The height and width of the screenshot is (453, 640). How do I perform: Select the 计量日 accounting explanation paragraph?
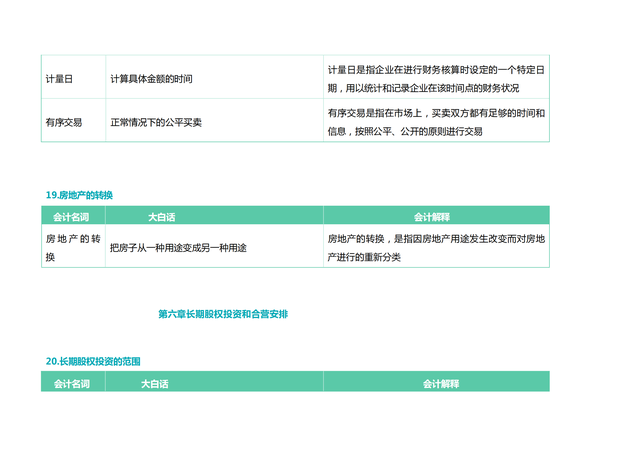click(x=436, y=79)
